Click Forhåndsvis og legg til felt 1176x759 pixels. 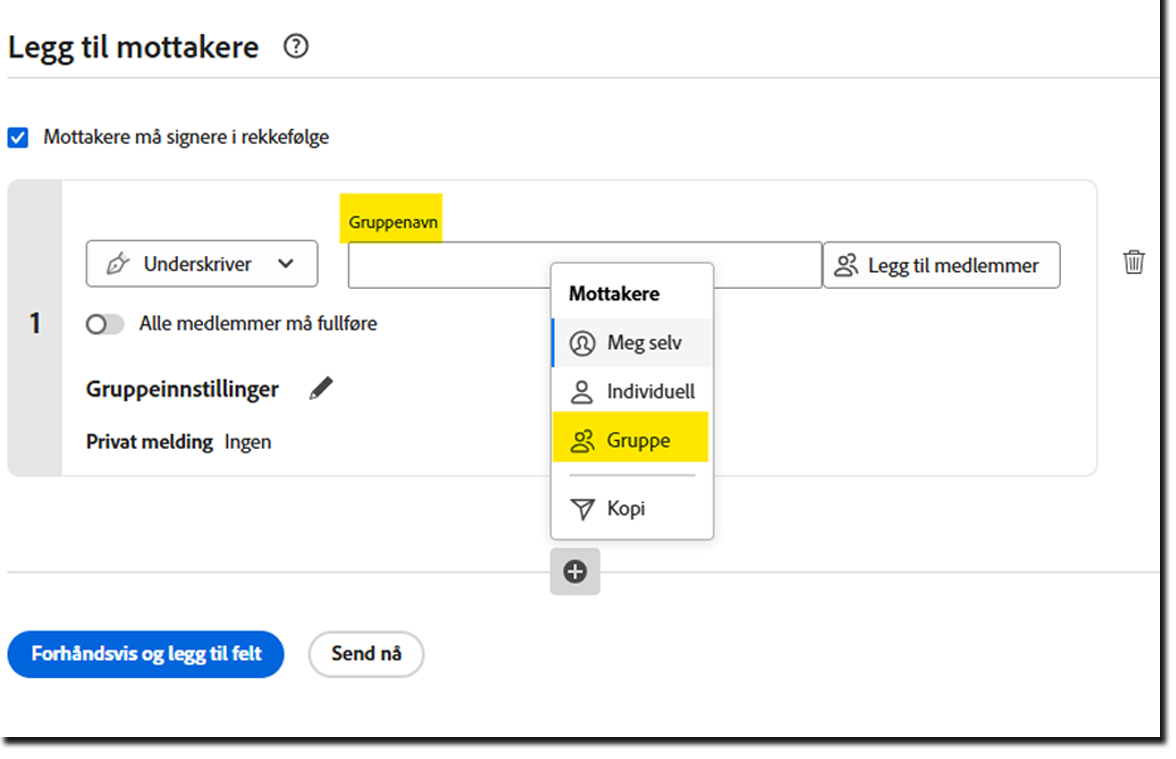145,654
